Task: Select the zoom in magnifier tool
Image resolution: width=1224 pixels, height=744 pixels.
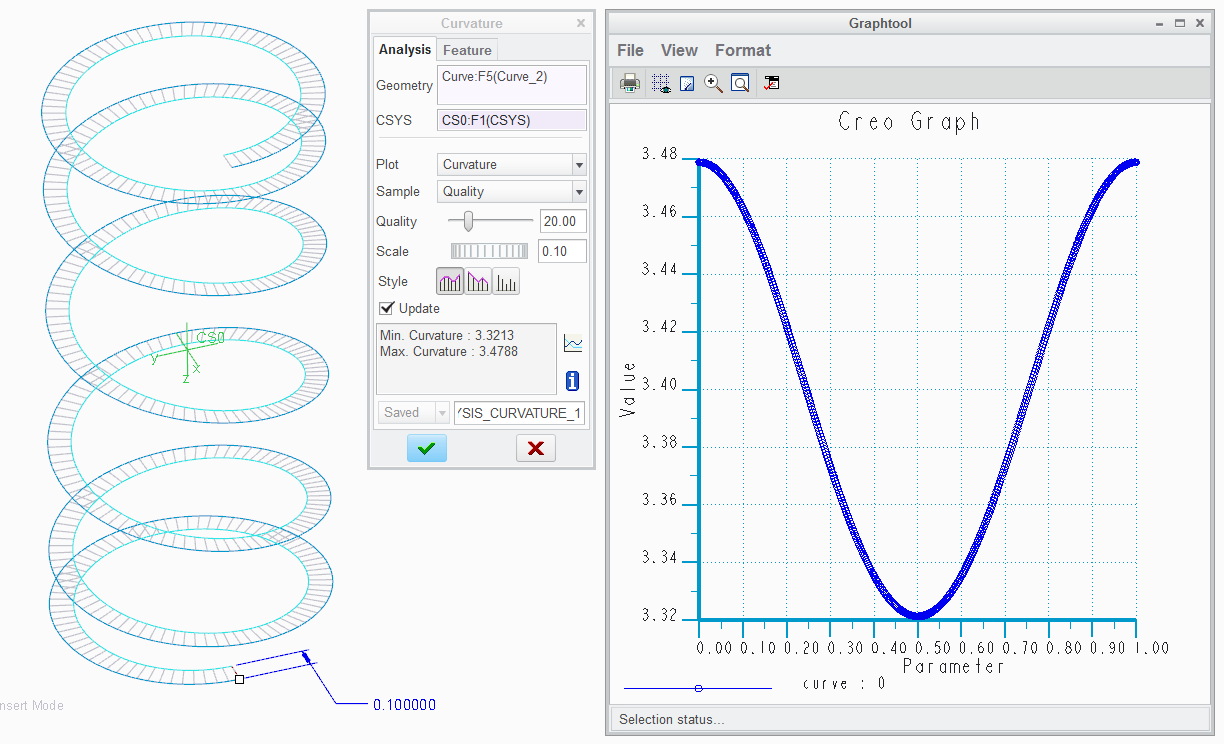Action: coord(713,83)
